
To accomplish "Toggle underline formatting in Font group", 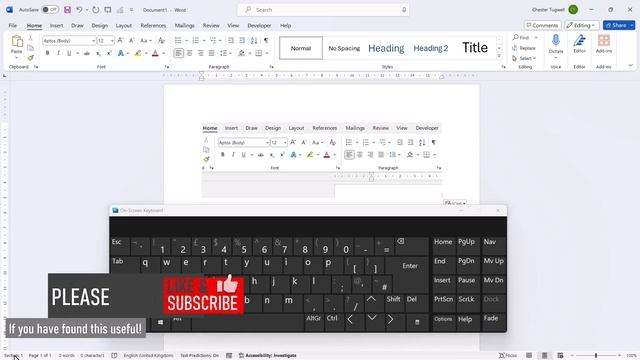I will click(69, 53).
